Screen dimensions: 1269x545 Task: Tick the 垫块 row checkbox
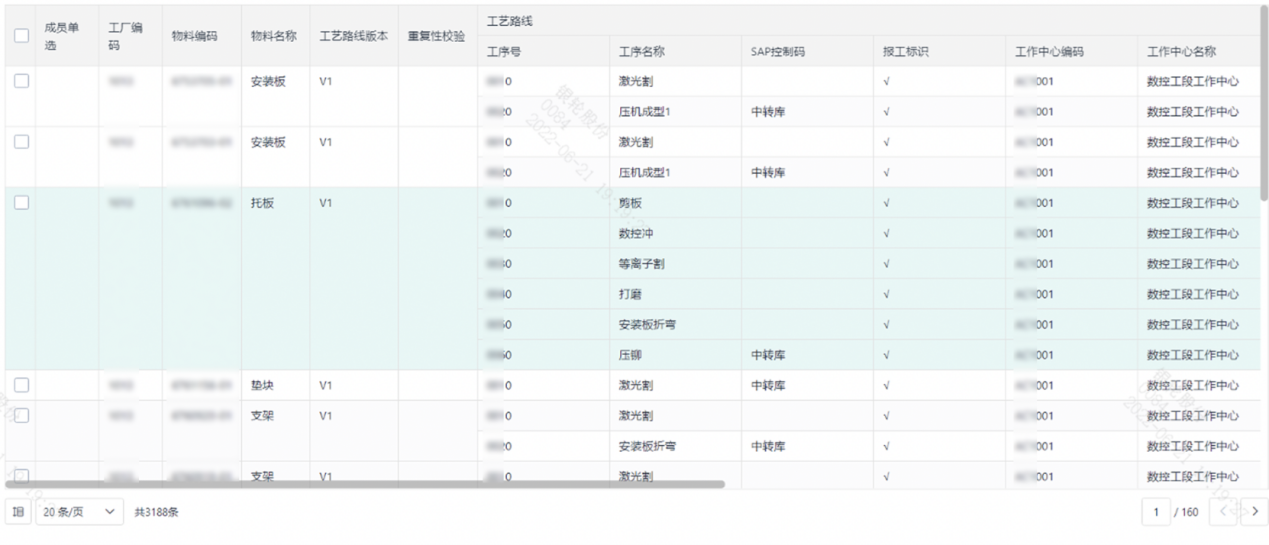21,385
